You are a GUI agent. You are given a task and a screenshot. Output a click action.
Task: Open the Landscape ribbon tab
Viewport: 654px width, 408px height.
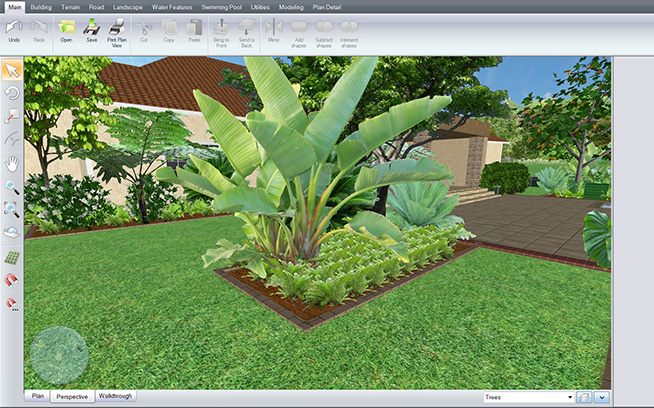pyautogui.click(x=127, y=6)
